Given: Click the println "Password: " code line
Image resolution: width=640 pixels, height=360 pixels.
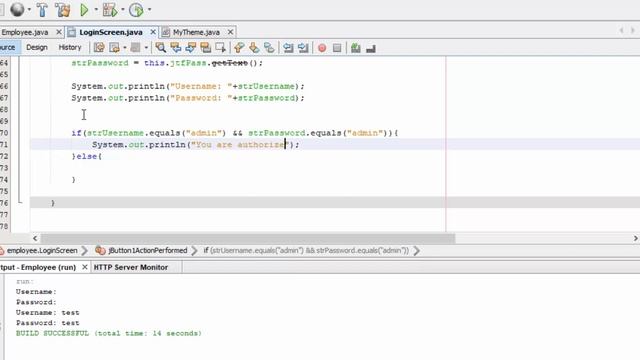Looking at the screenshot, I should [x=188, y=98].
